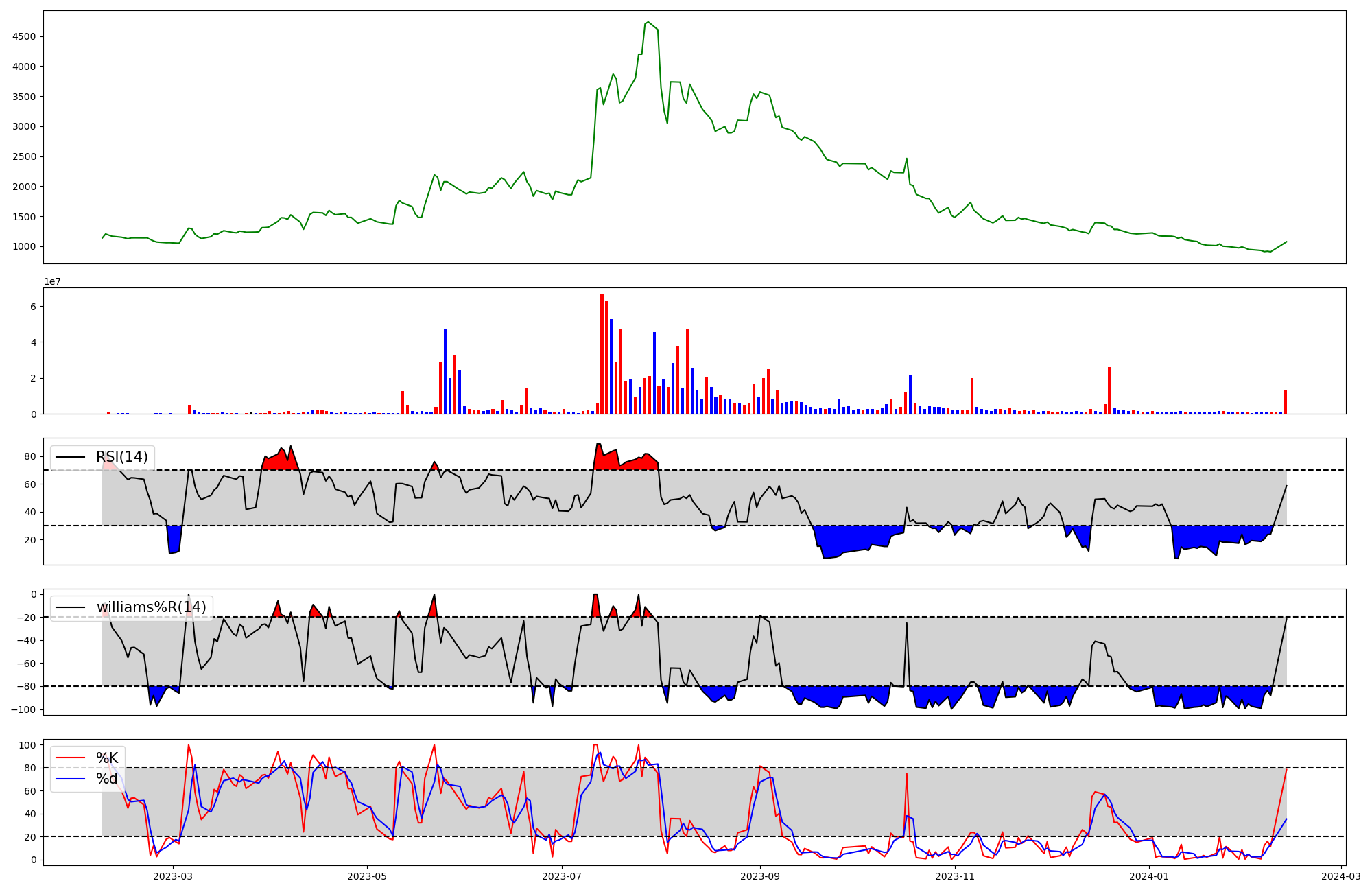This screenshot has width=1372, height=892.
Task: Click the 2023-03 date label
Action: coord(173,876)
